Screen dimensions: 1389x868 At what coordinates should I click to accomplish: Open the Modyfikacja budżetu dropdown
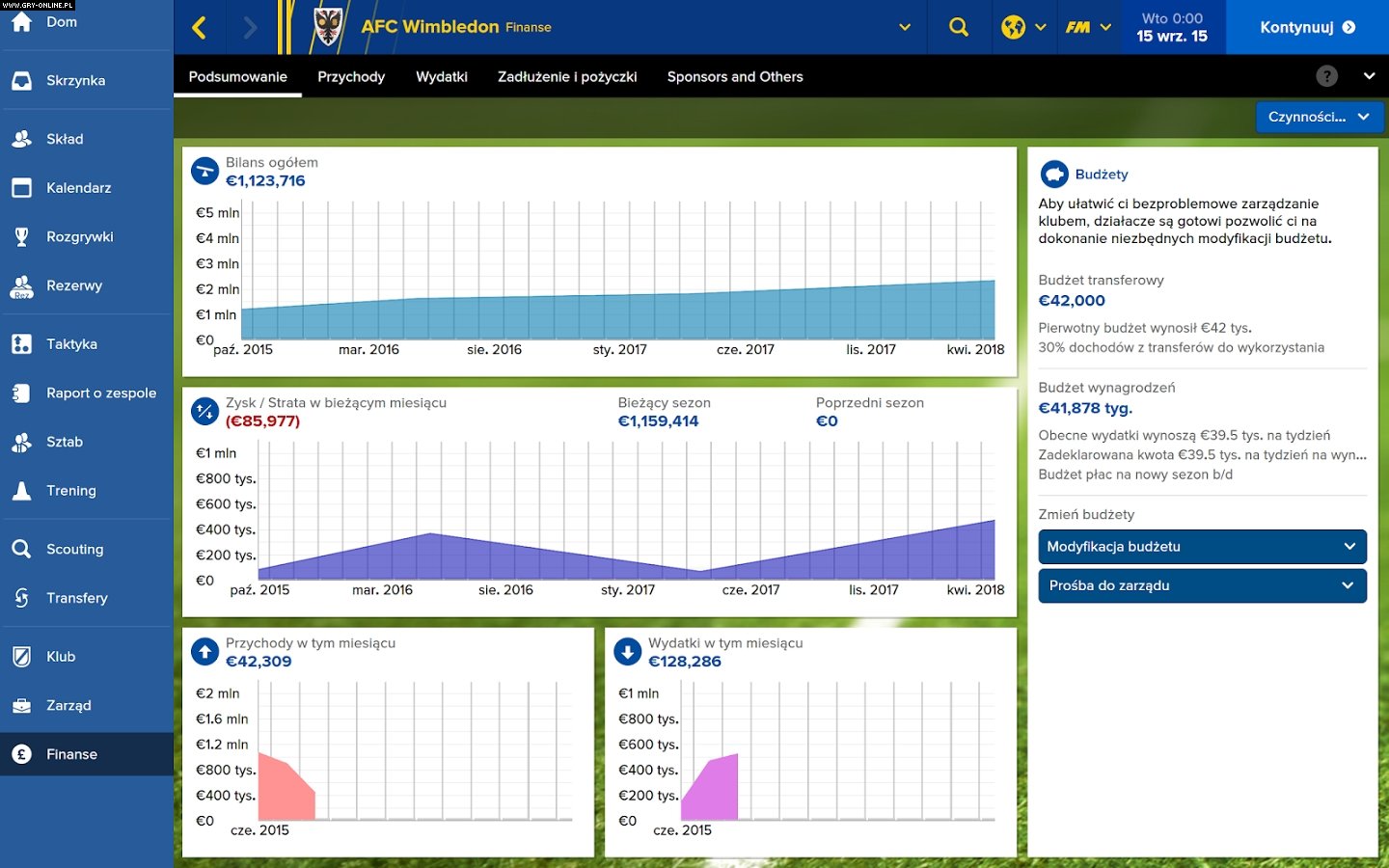point(1202,547)
